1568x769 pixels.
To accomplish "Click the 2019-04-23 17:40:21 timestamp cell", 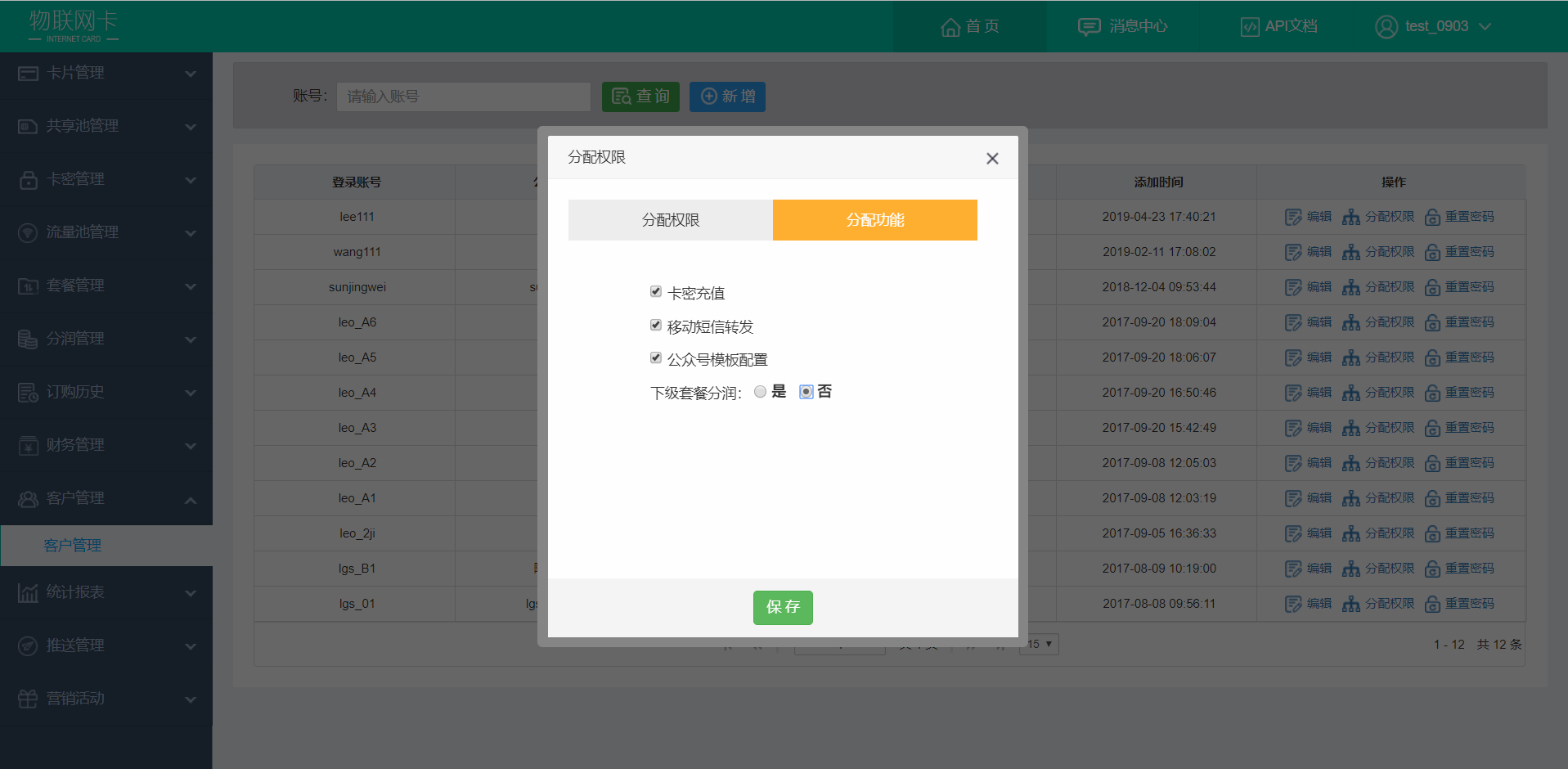I will pyautogui.click(x=1158, y=217).
